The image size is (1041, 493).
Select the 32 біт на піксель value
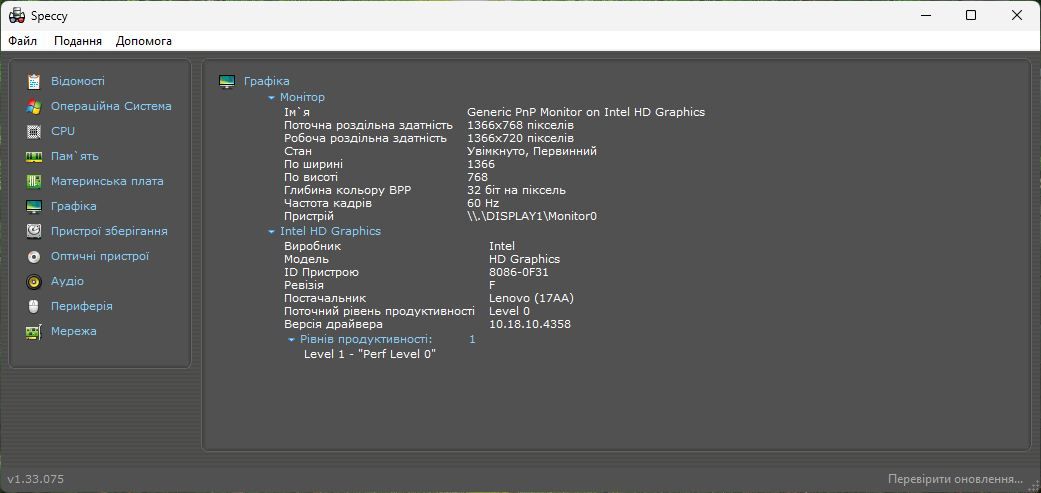(517, 190)
